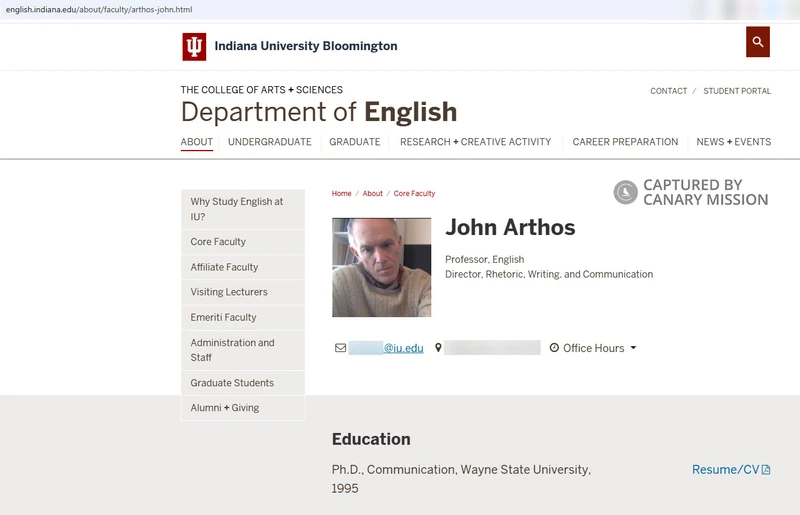The height and width of the screenshot is (515, 800).
Task: Click the email envelope icon
Action: tap(340, 348)
